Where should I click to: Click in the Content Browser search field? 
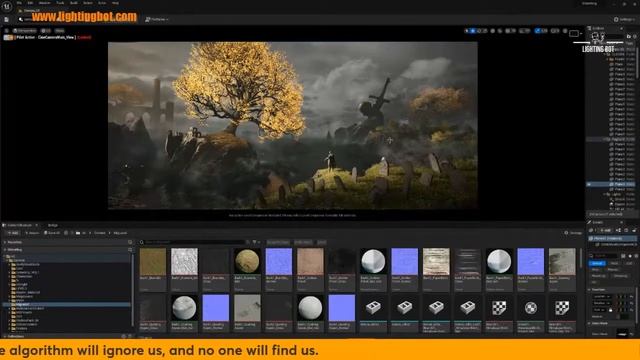pyautogui.click(x=194, y=242)
